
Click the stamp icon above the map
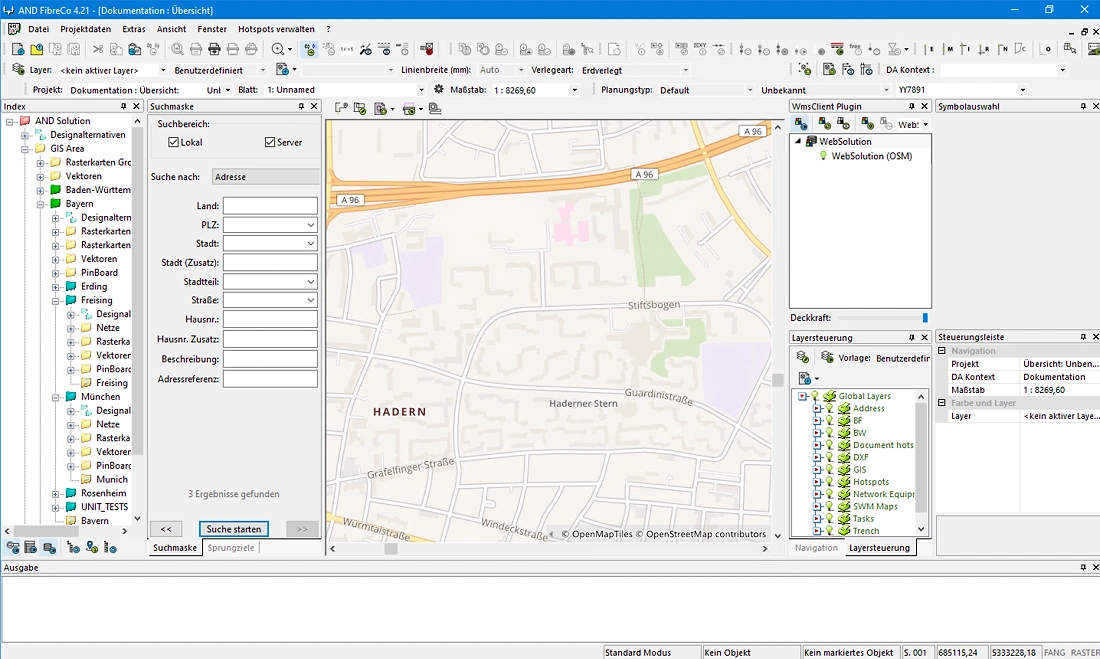tap(435, 109)
